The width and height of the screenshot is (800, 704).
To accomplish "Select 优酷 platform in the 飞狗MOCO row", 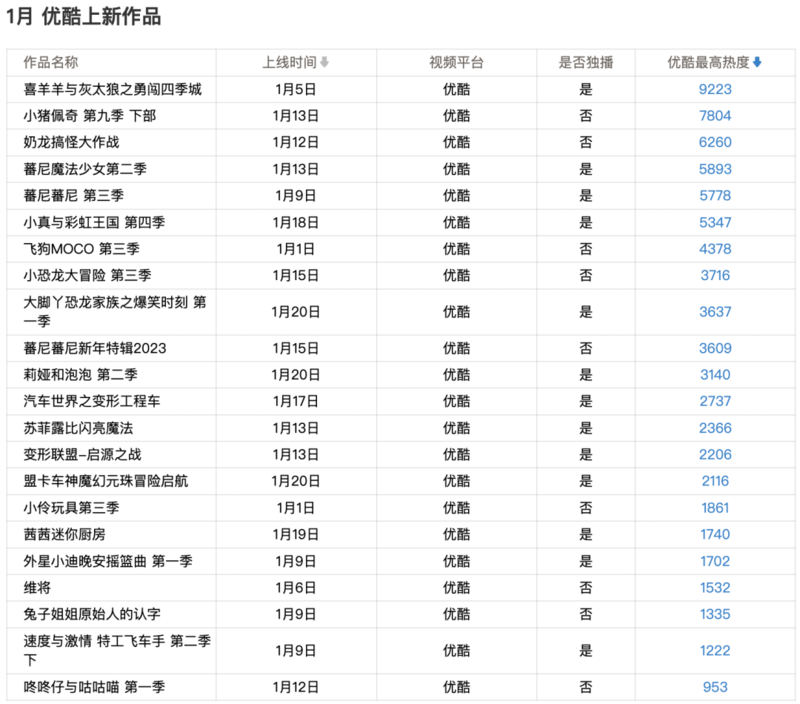I will [456, 249].
